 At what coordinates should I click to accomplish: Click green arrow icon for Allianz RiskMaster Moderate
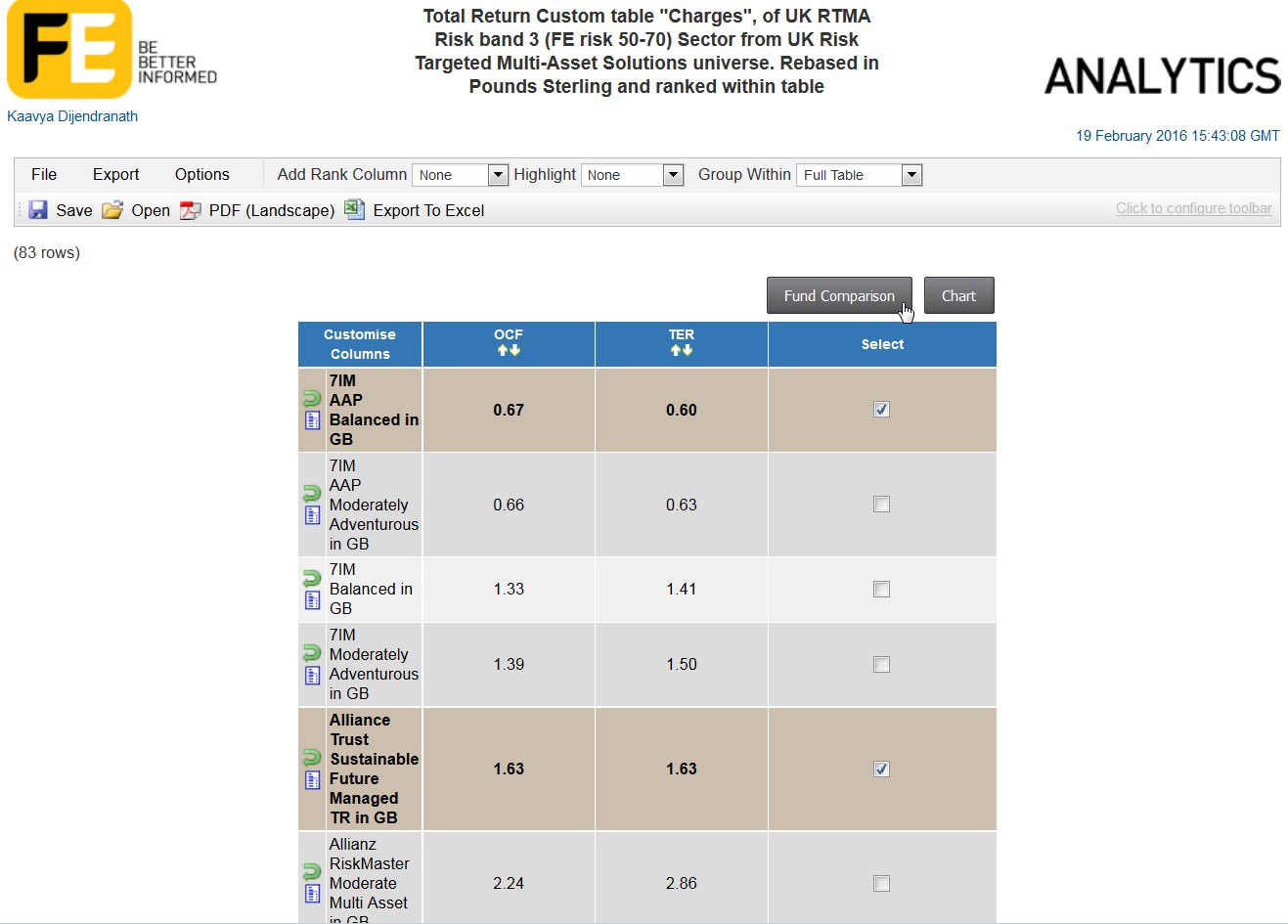(x=312, y=872)
